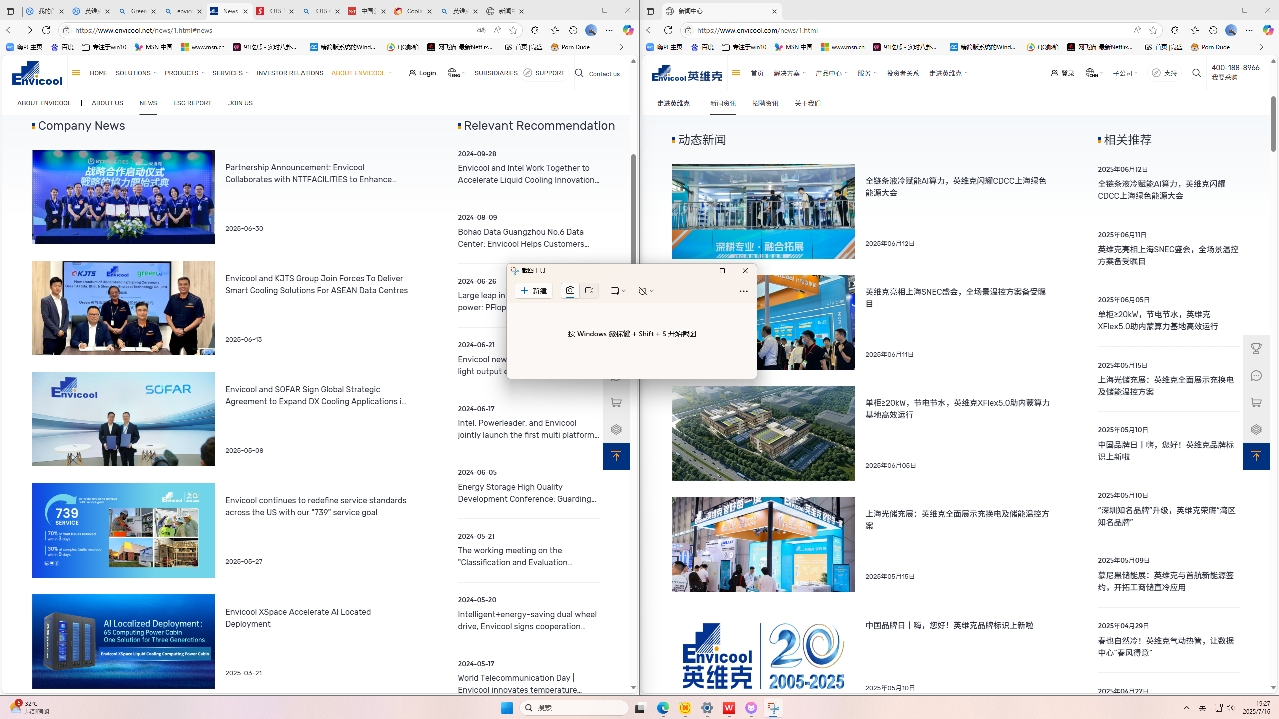
Task: Click HOME in English site navigation
Action: click(97, 73)
